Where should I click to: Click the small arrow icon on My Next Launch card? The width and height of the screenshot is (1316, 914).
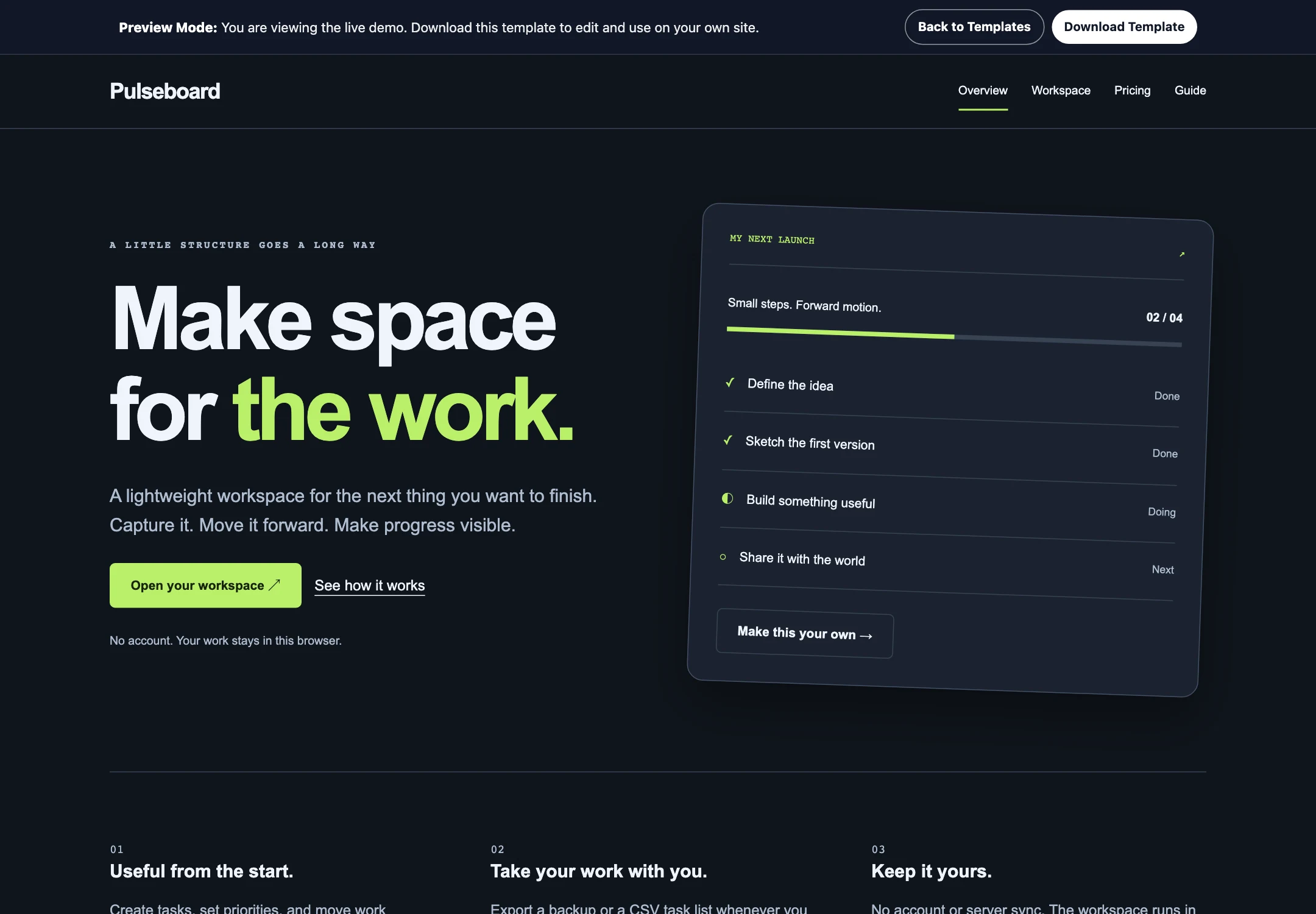click(1182, 254)
